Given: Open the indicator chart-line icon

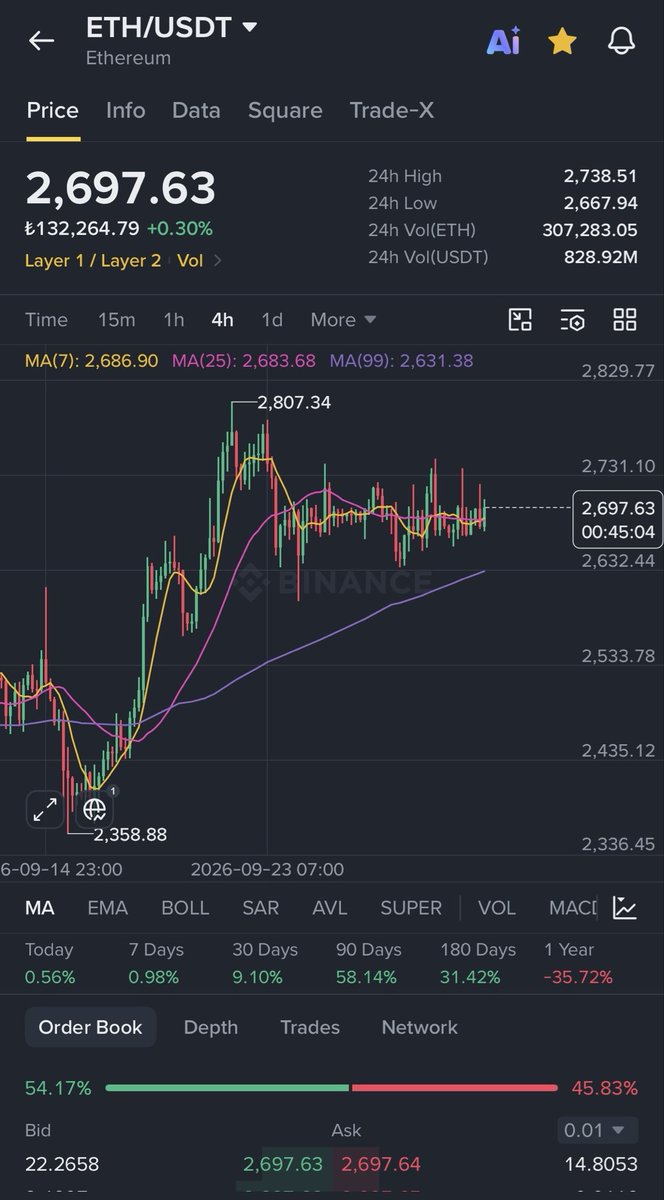Looking at the screenshot, I should (x=625, y=908).
